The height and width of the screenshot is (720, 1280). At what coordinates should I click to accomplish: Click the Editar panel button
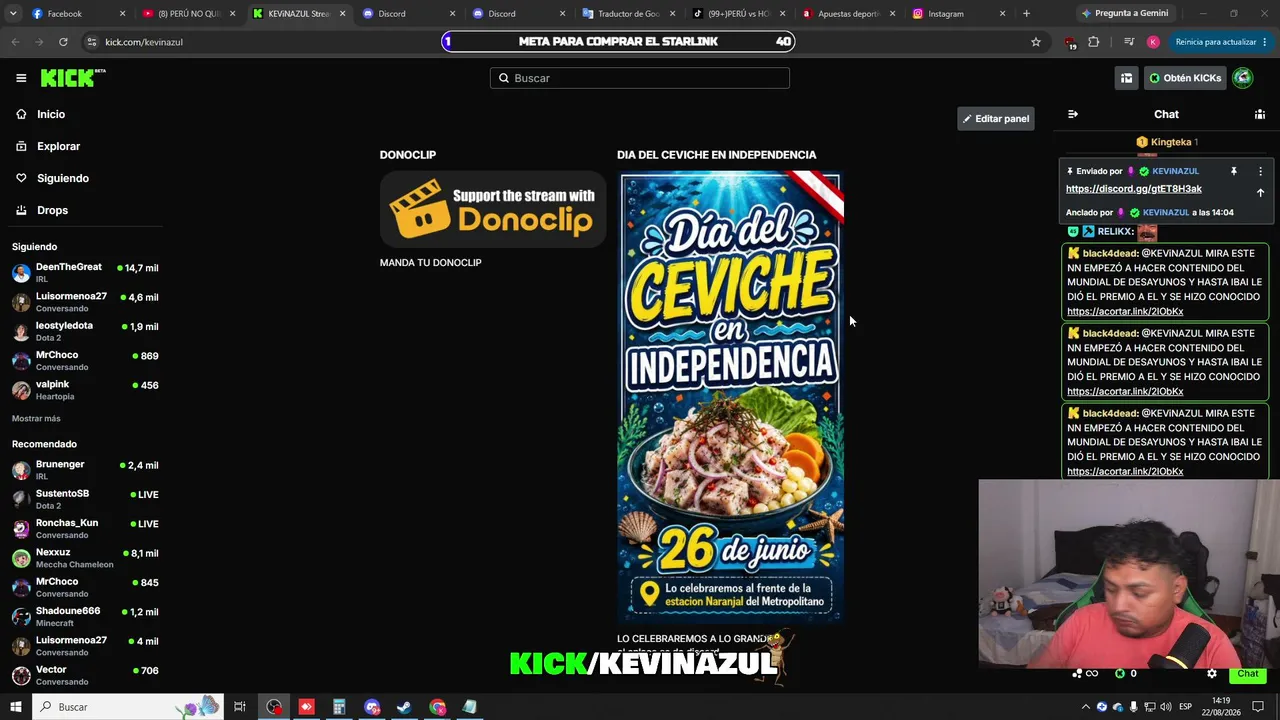click(x=996, y=119)
